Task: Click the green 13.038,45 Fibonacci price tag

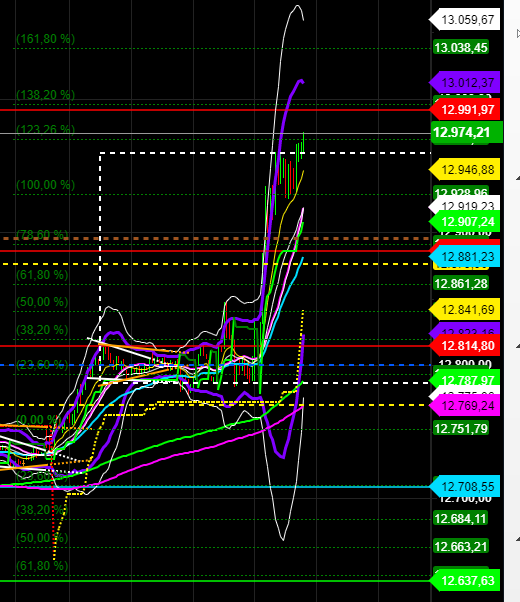Action: [x=460, y=48]
